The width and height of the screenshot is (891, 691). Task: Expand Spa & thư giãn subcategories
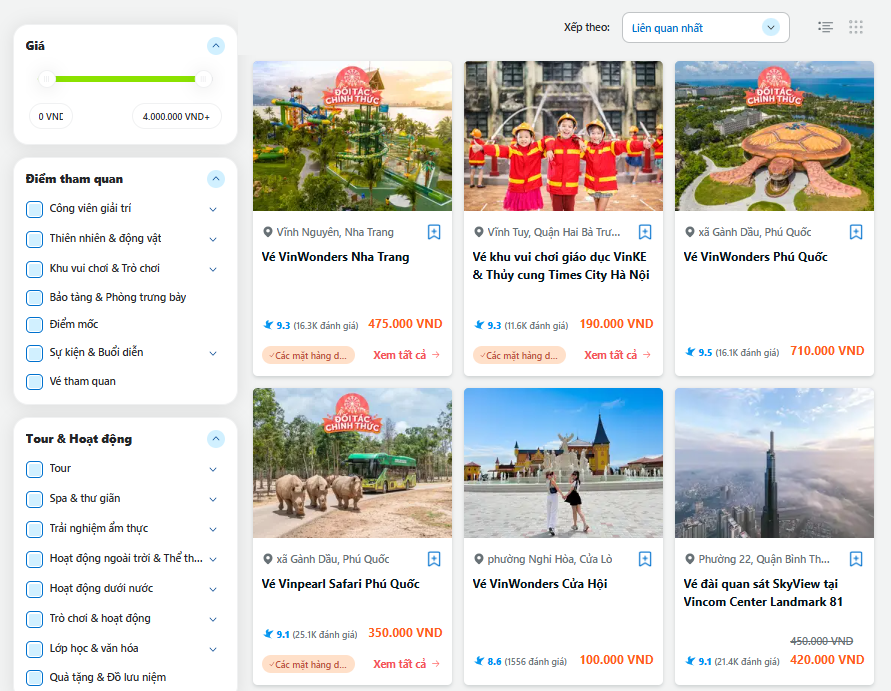pos(213,499)
